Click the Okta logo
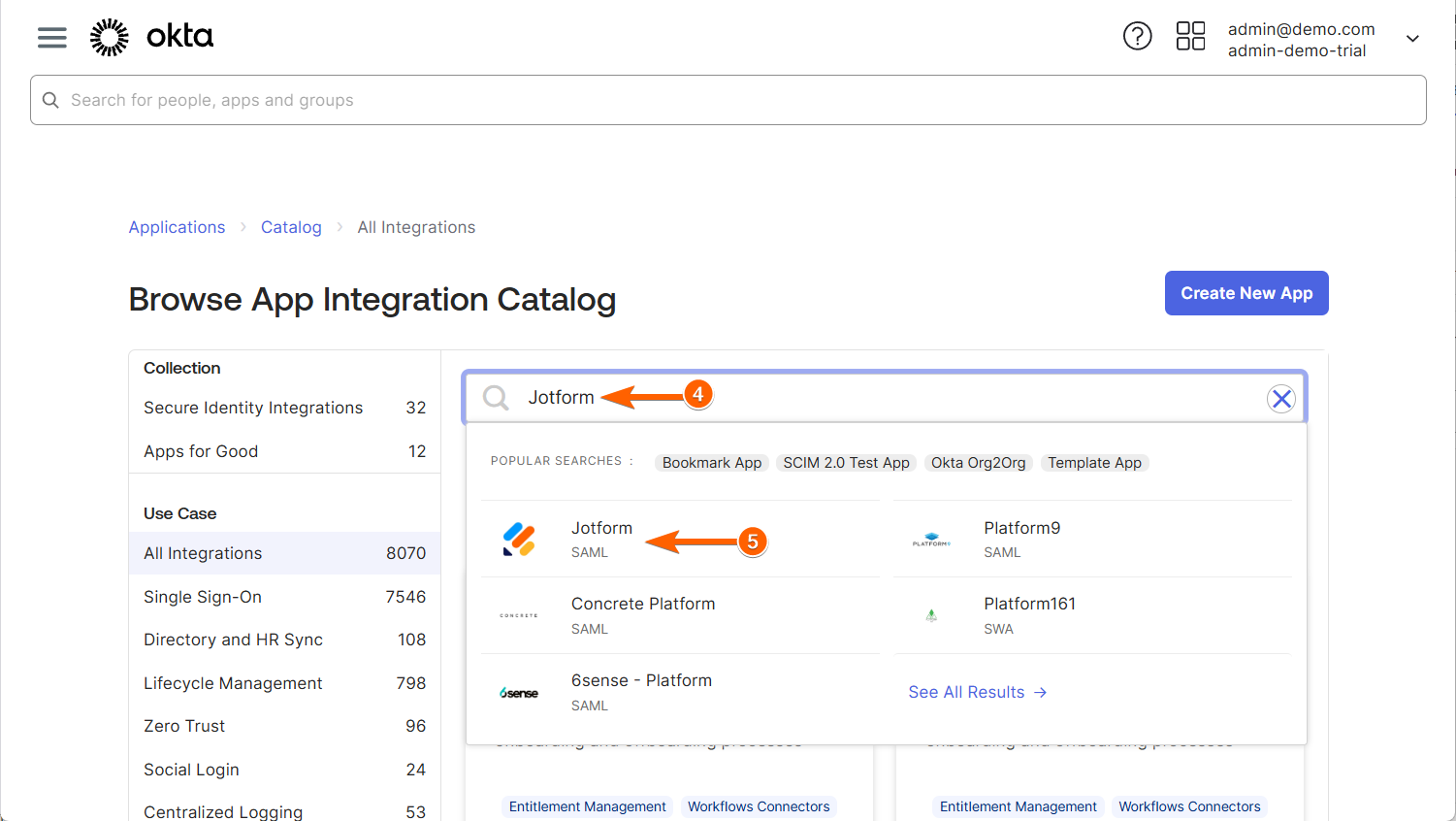 (151, 37)
